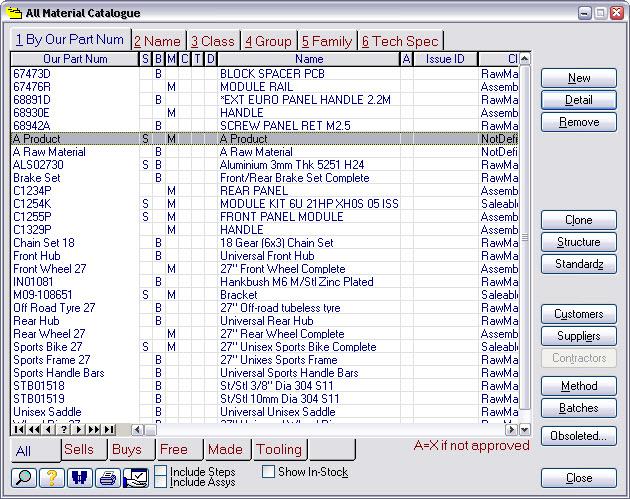Select the 1 By Our Part Num tab
630x499 pixels.
70,39
